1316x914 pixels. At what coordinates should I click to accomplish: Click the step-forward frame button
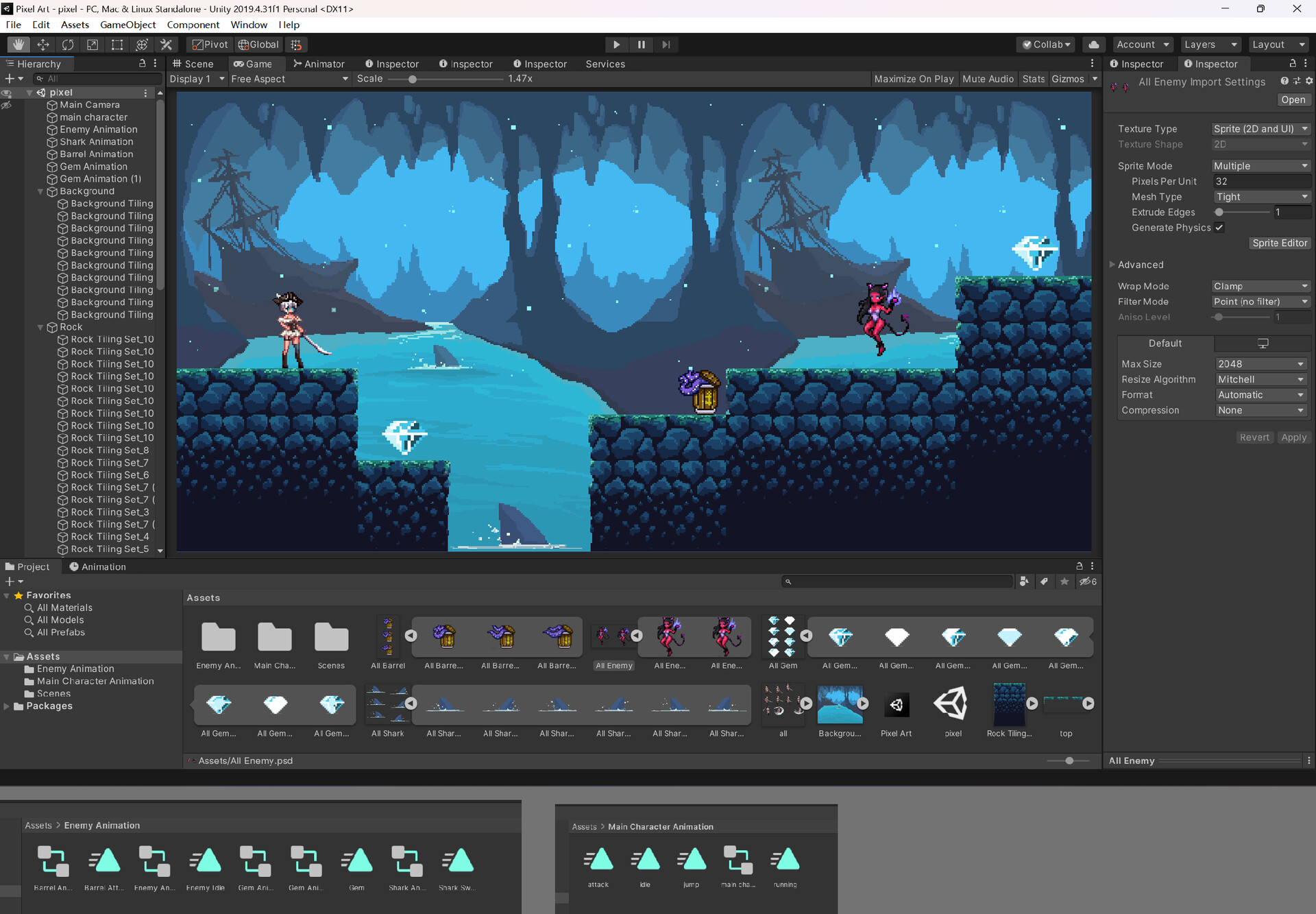(666, 44)
